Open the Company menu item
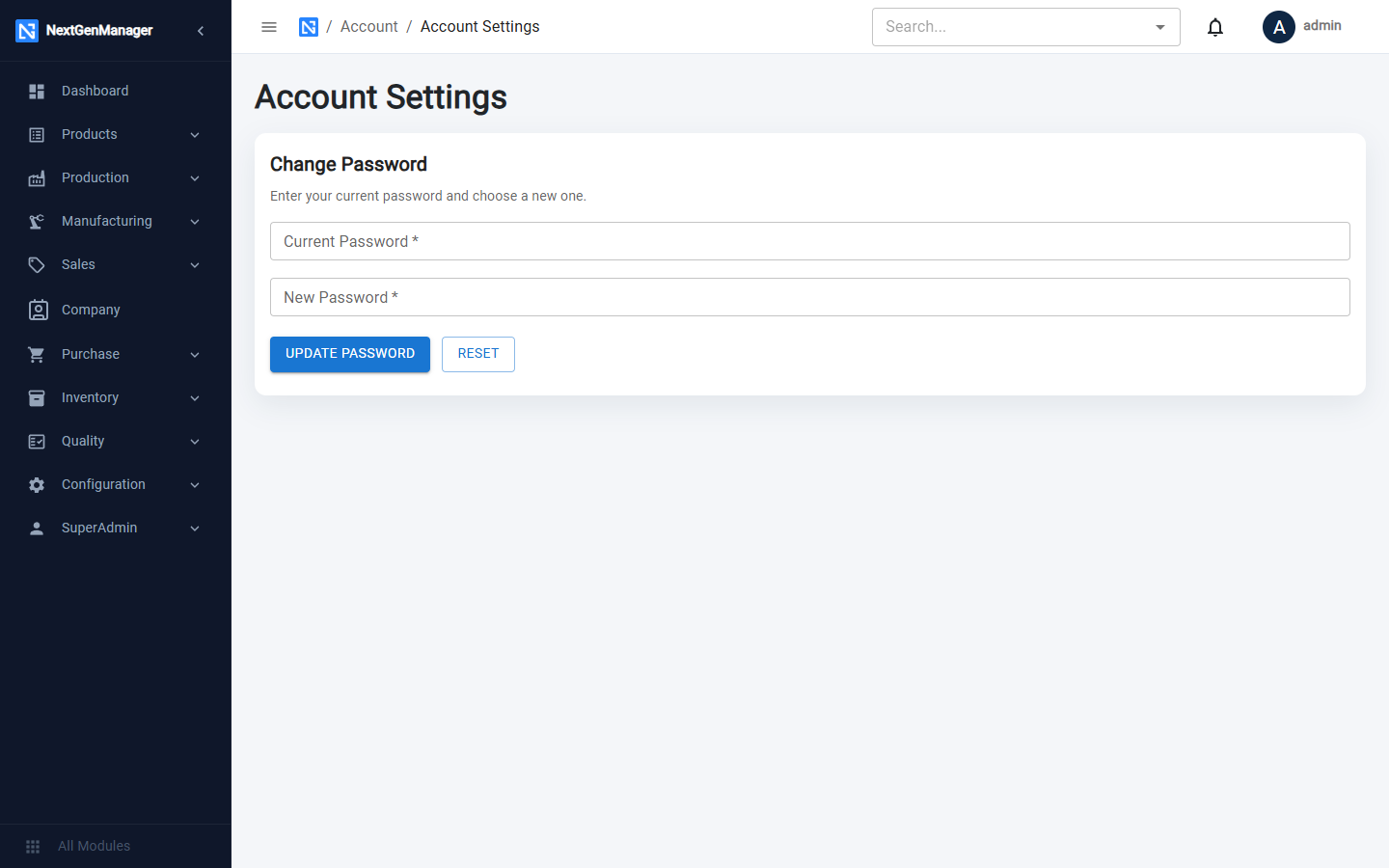 116,310
